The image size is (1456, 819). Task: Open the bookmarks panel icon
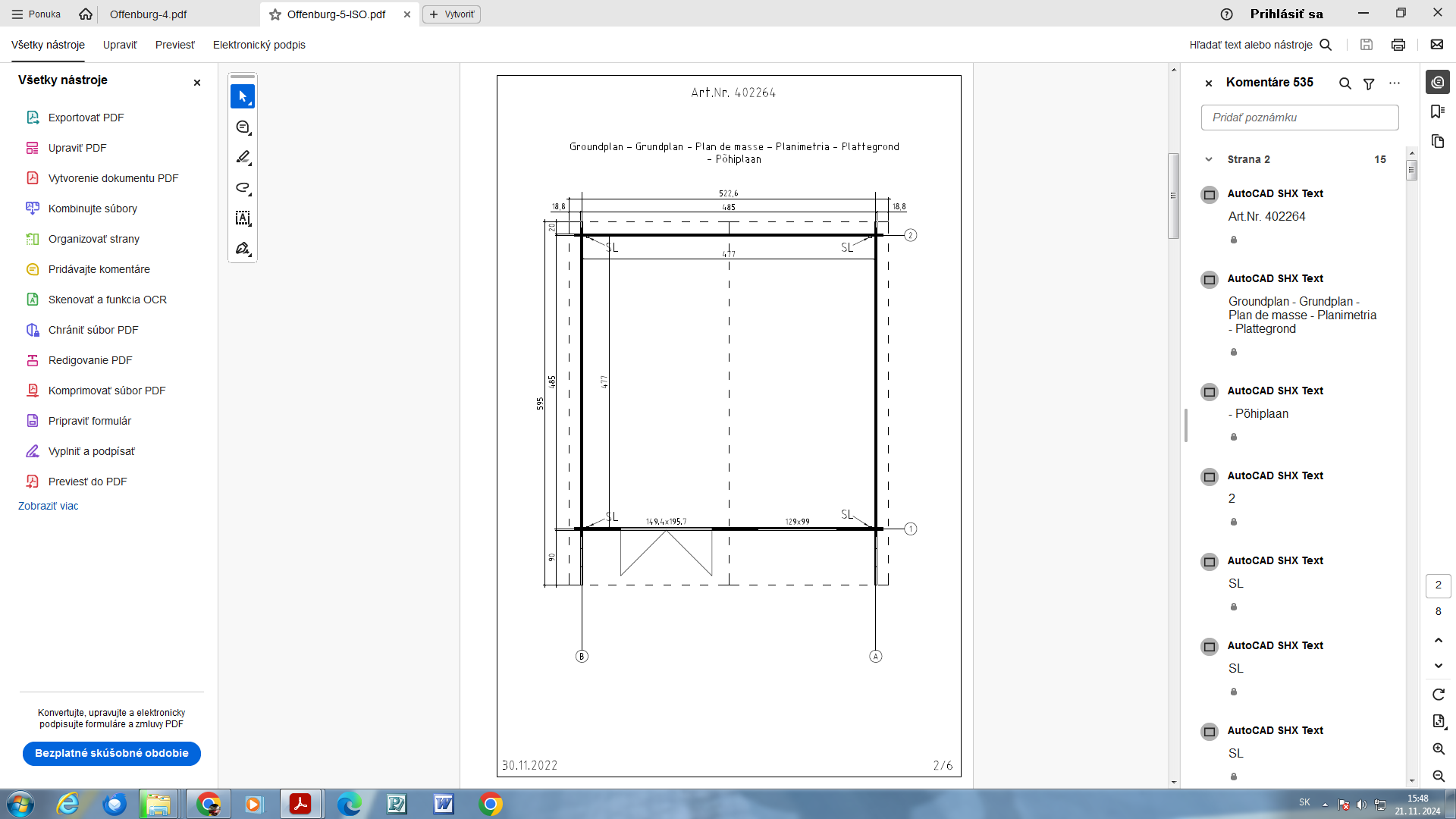1438,111
